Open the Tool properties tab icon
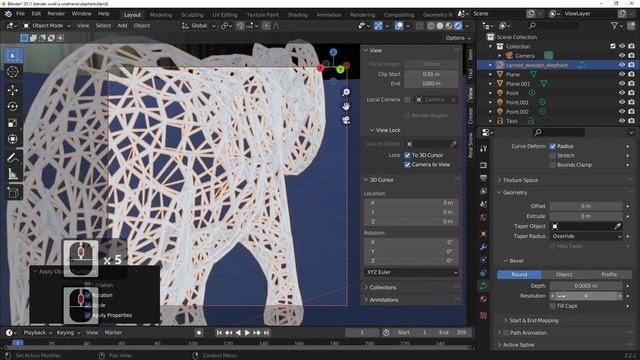 (484, 149)
